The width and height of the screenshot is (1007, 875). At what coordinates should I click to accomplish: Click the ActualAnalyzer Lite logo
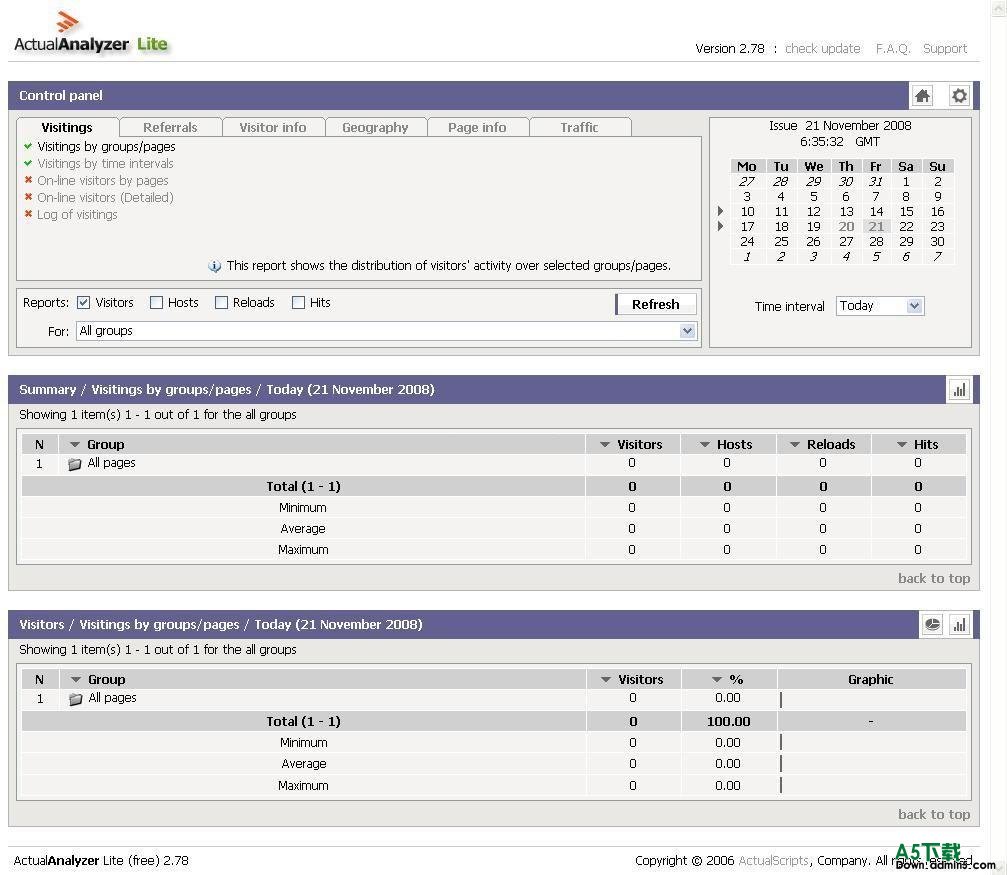(x=91, y=33)
